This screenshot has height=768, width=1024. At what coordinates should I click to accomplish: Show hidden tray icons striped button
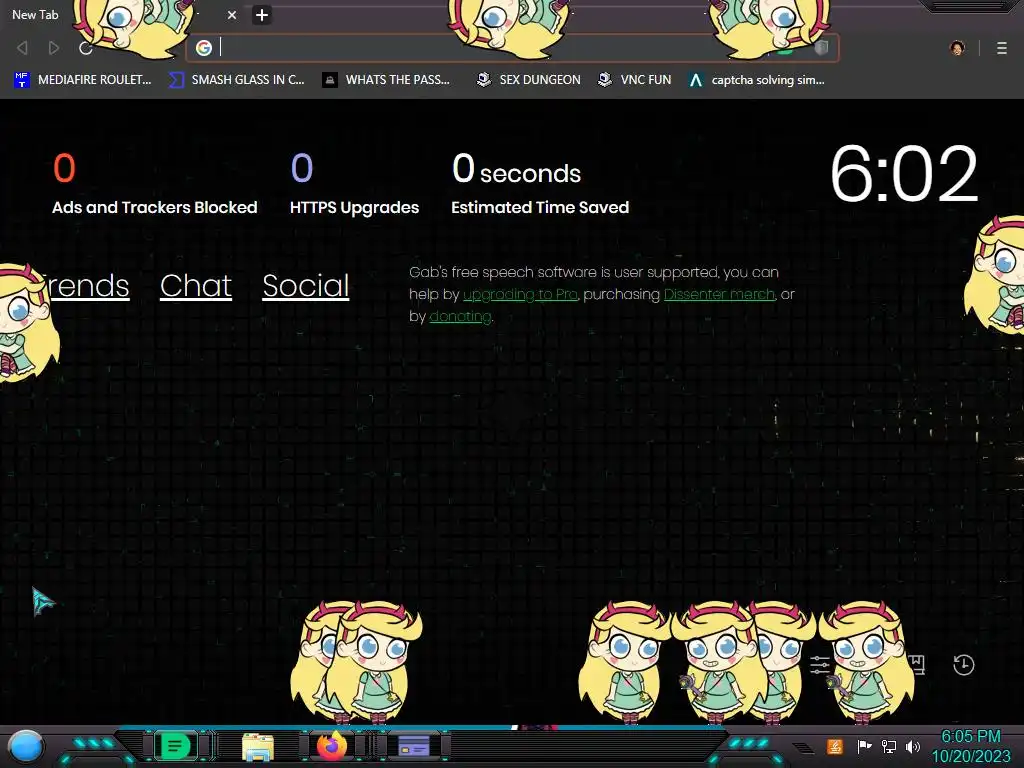803,747
